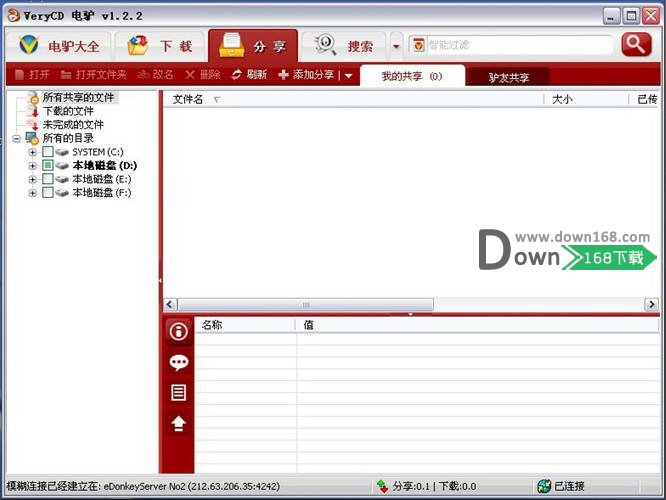This screenshot has height=500, width=666.
Task: Click the transfer arrows status icon
Action: [x=382, y=486]
